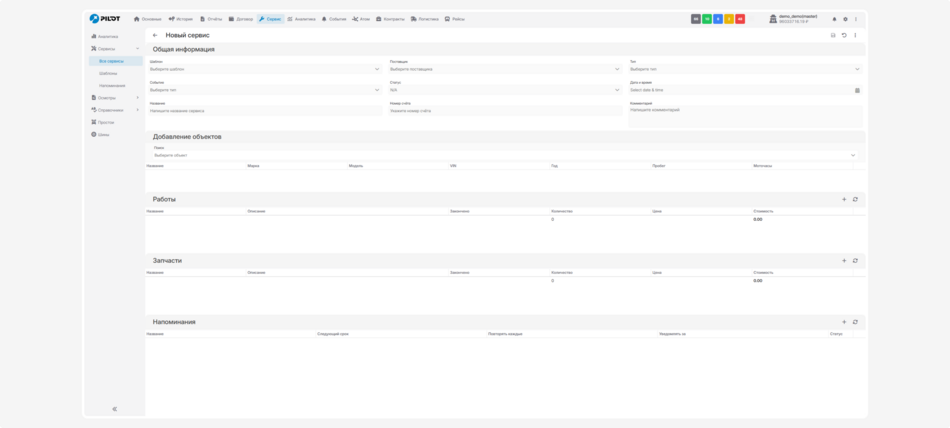The width and height of the screenshot is (950, 428).
Task: Open the settings gear in the top bar
Action: (845, 19)
